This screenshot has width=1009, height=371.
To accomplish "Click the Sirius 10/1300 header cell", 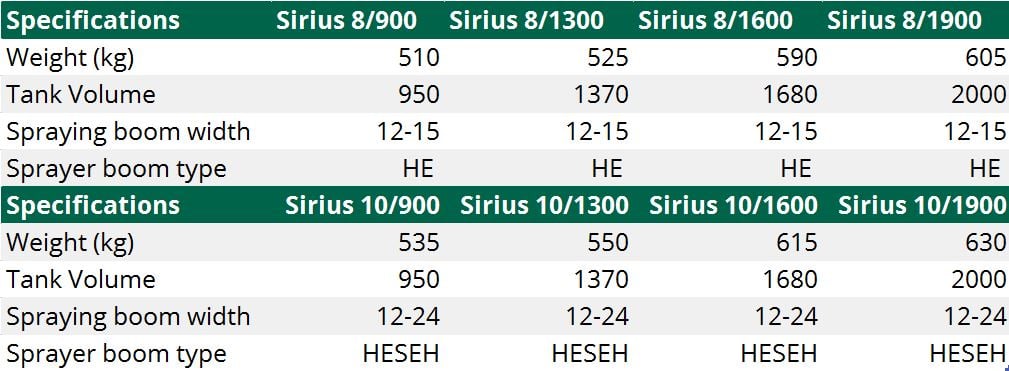I will click(x=544, y=205).
